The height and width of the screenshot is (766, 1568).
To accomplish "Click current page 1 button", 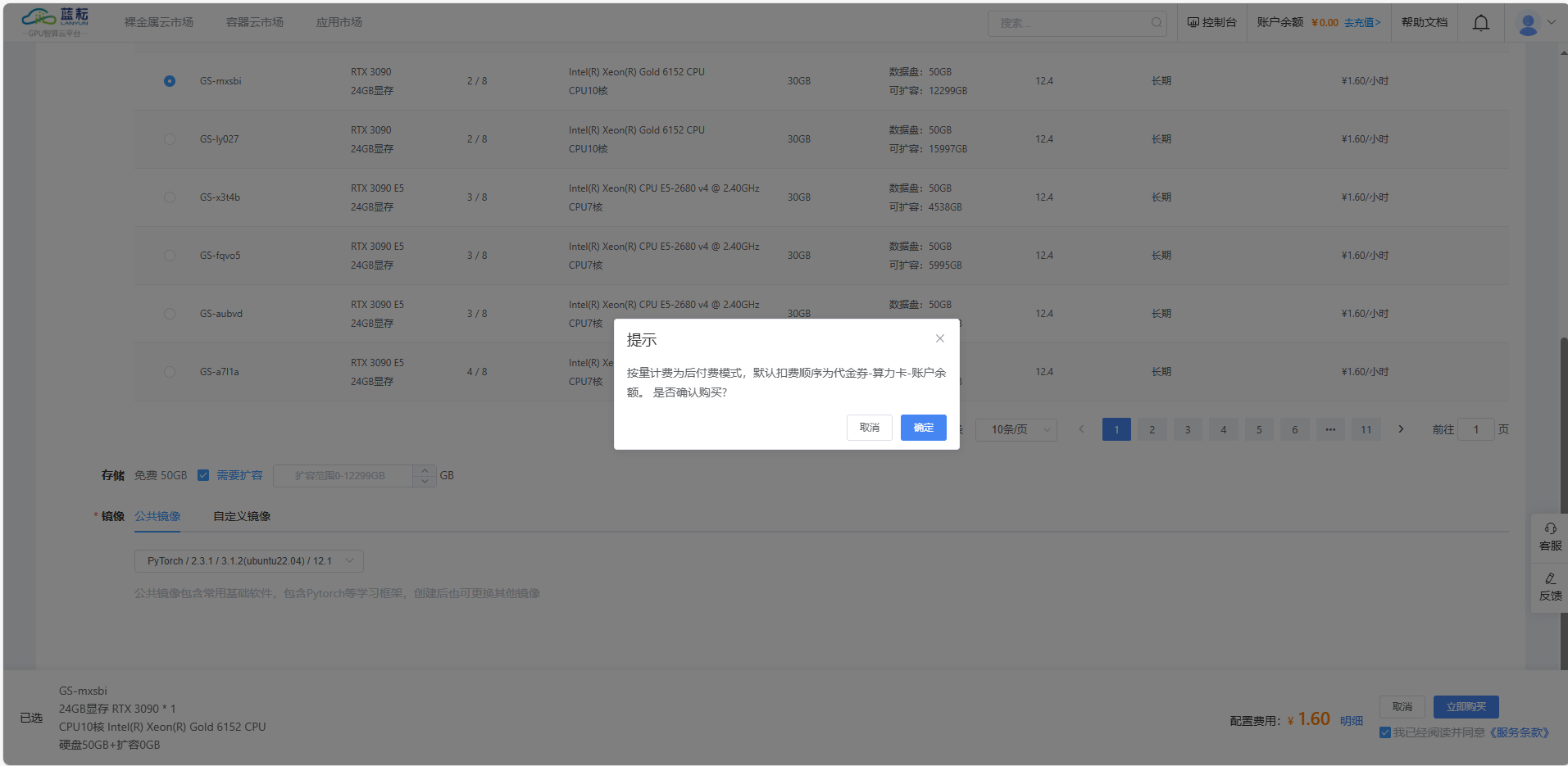I will coord(1116,429).
